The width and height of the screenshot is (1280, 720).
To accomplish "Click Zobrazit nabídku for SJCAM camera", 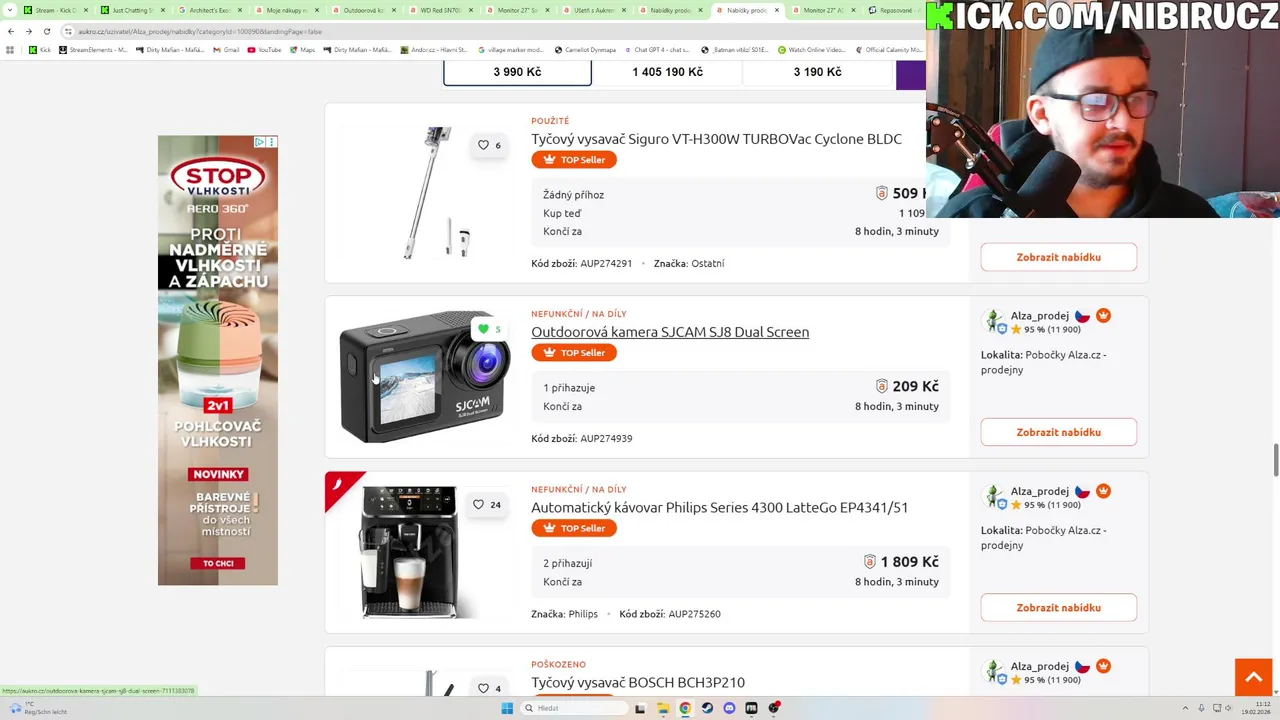I will tap(1058, 432).
